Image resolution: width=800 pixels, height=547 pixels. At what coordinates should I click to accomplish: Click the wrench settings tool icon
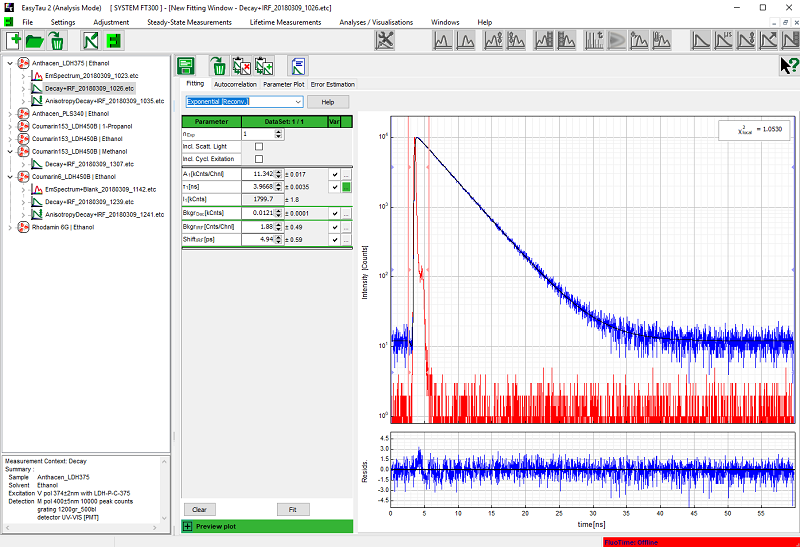click(386, 41)
